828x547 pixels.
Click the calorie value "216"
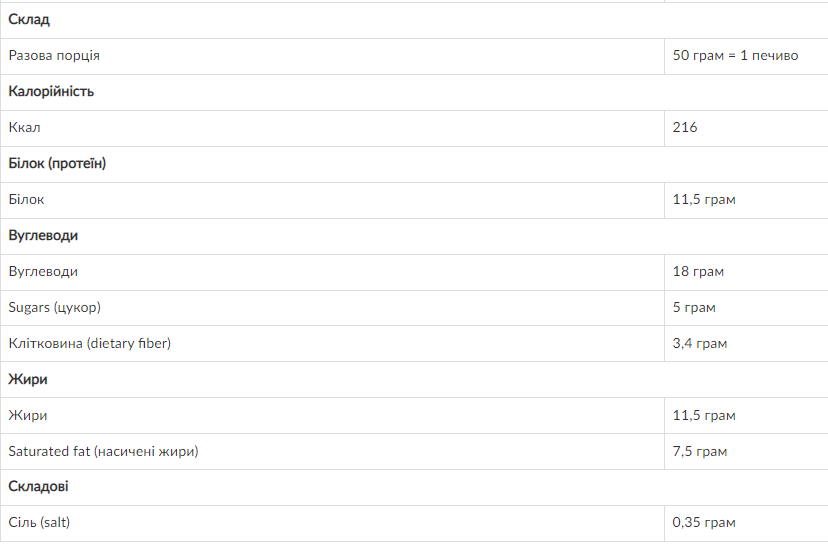point(685,128)
